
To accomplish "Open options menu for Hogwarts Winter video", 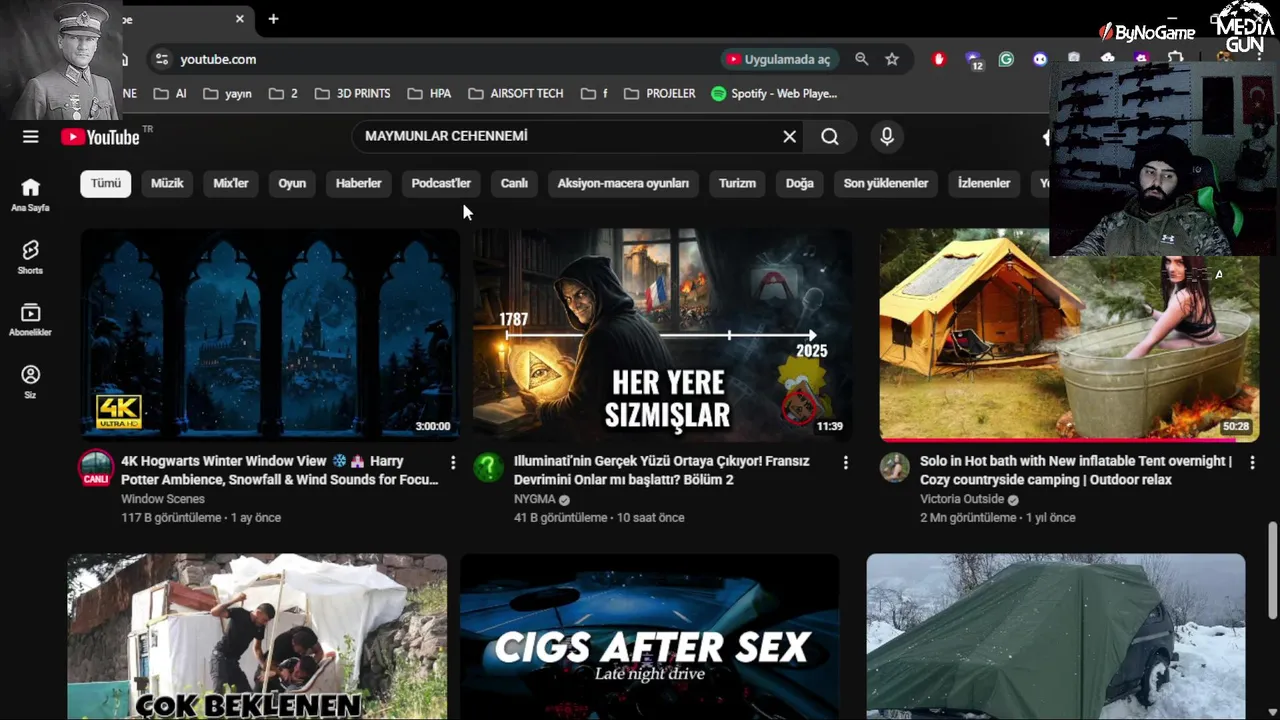I will [453, 462].
